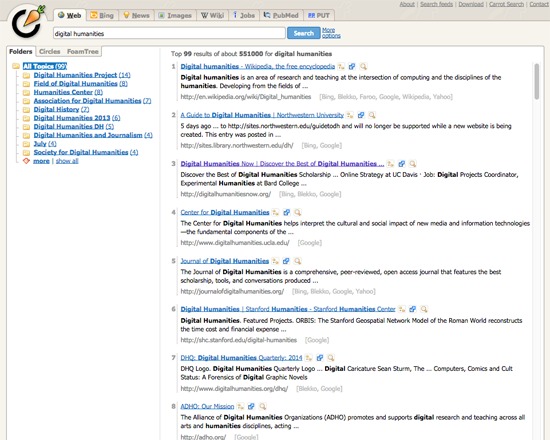This screenshot has width=550, height=440.
Task: Click the Carrot2 carrot logo
Action: [28, 22]
